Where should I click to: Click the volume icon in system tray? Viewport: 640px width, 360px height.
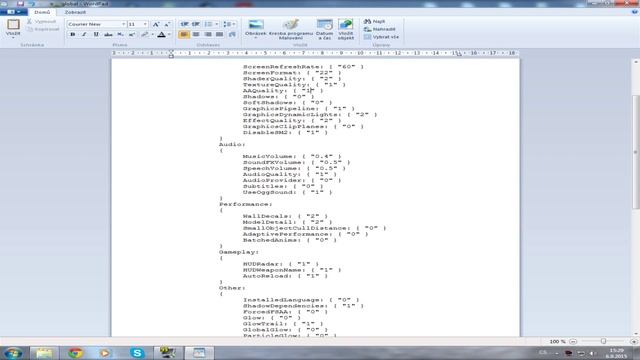click(x=592, y=353)
